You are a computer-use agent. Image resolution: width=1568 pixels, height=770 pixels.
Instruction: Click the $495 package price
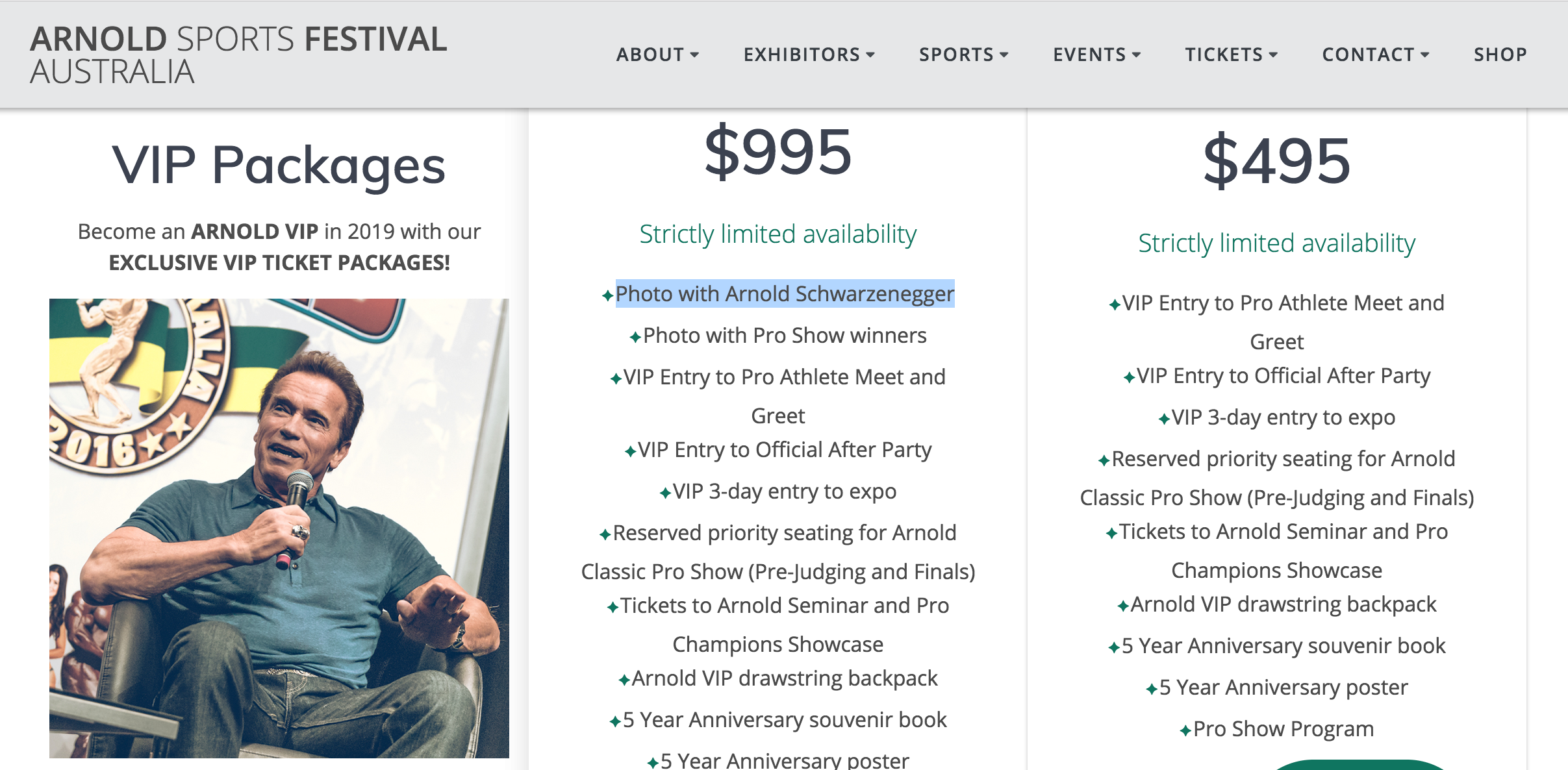[1276, 161]
